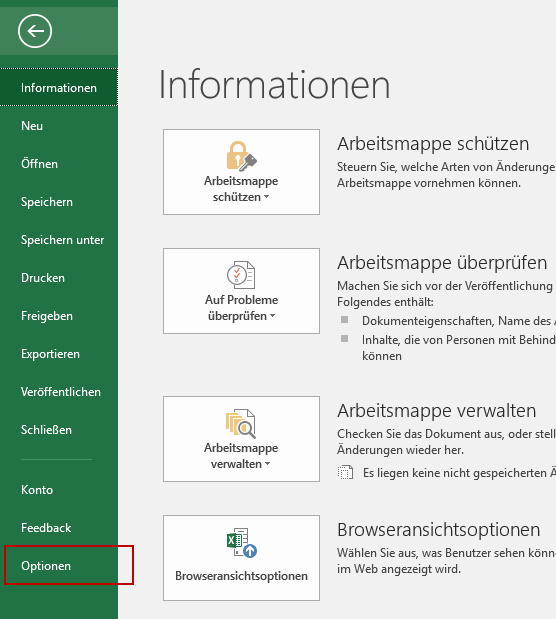Choose Öffnen in the sidebar
The image size is (556, 619).
(59, 163)
